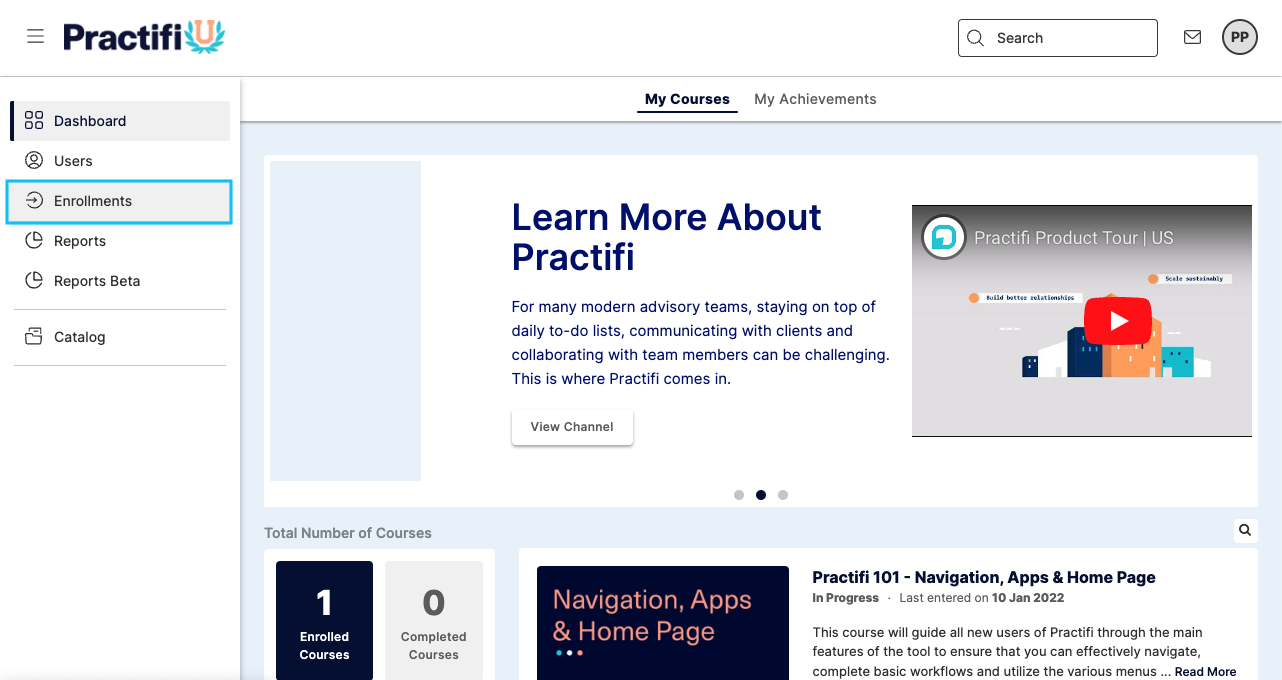Click the magnifier icon in Search box
Image resolution: width=1282 pixels, height=680 pixels.
[976, 38]
